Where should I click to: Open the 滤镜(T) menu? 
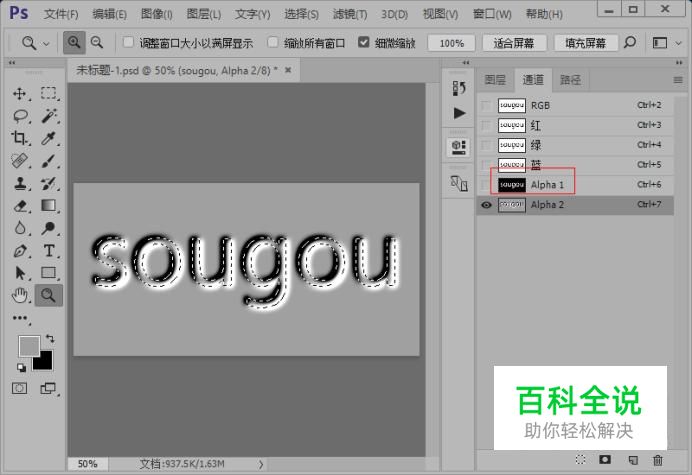click(350, 14)
